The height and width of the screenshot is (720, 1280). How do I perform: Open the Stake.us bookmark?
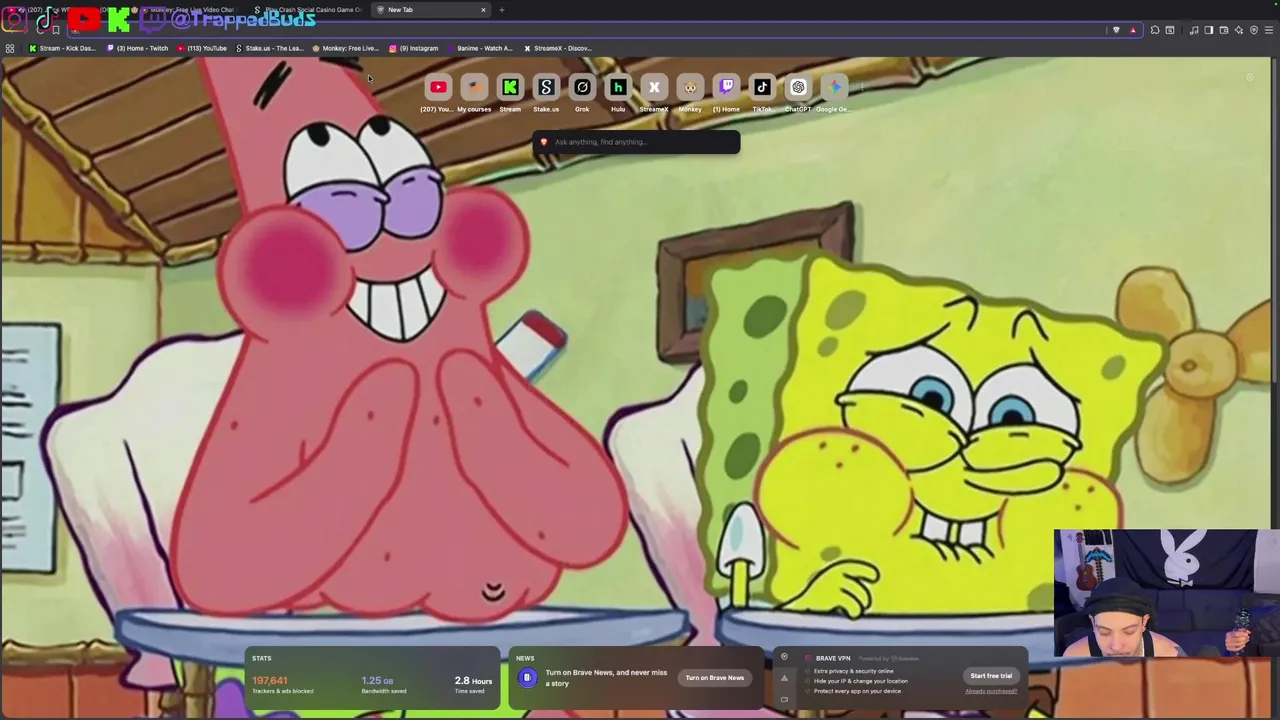click(x=270, y=48)
